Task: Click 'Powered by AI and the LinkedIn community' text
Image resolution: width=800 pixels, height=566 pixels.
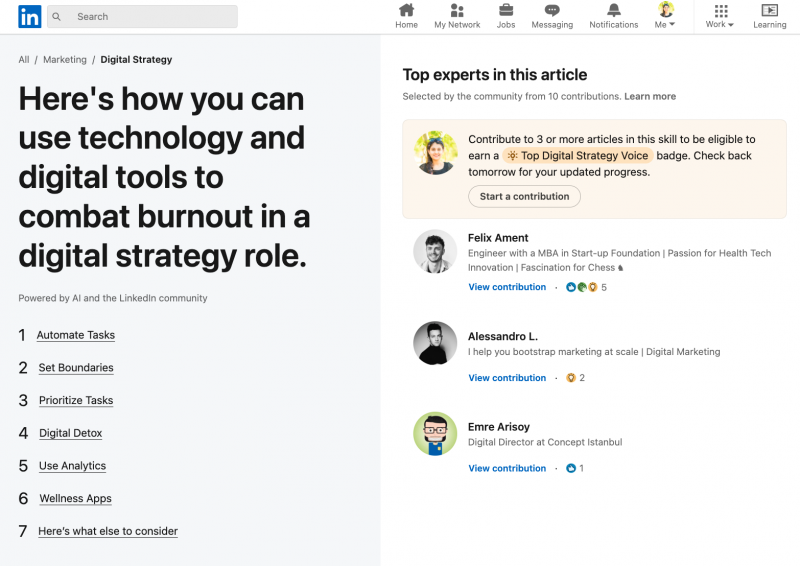Action: 113,298
